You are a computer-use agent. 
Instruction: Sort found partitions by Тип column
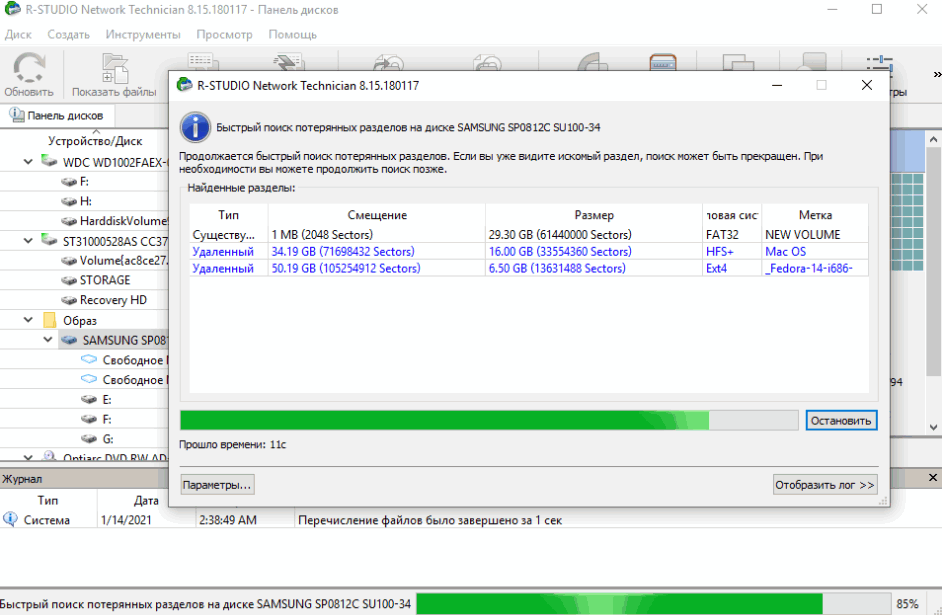228,215
